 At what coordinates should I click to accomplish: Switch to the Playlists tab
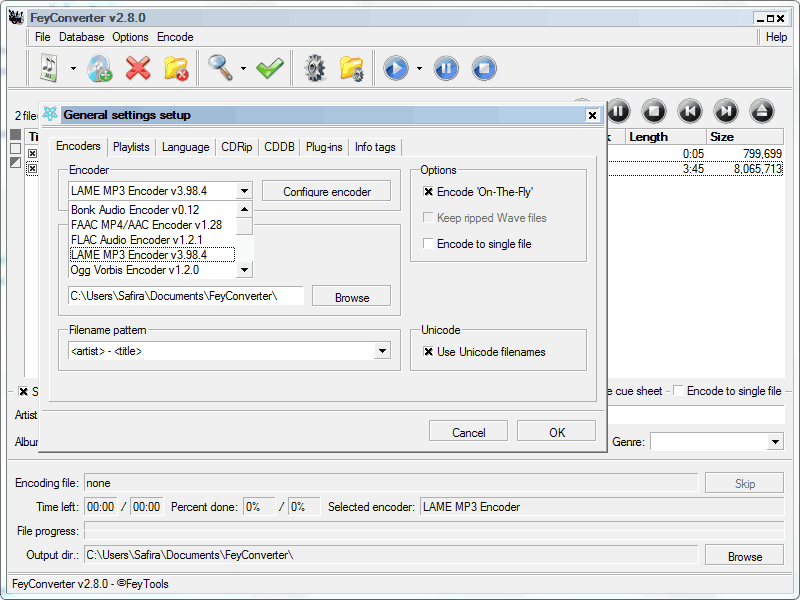[131, 147]
